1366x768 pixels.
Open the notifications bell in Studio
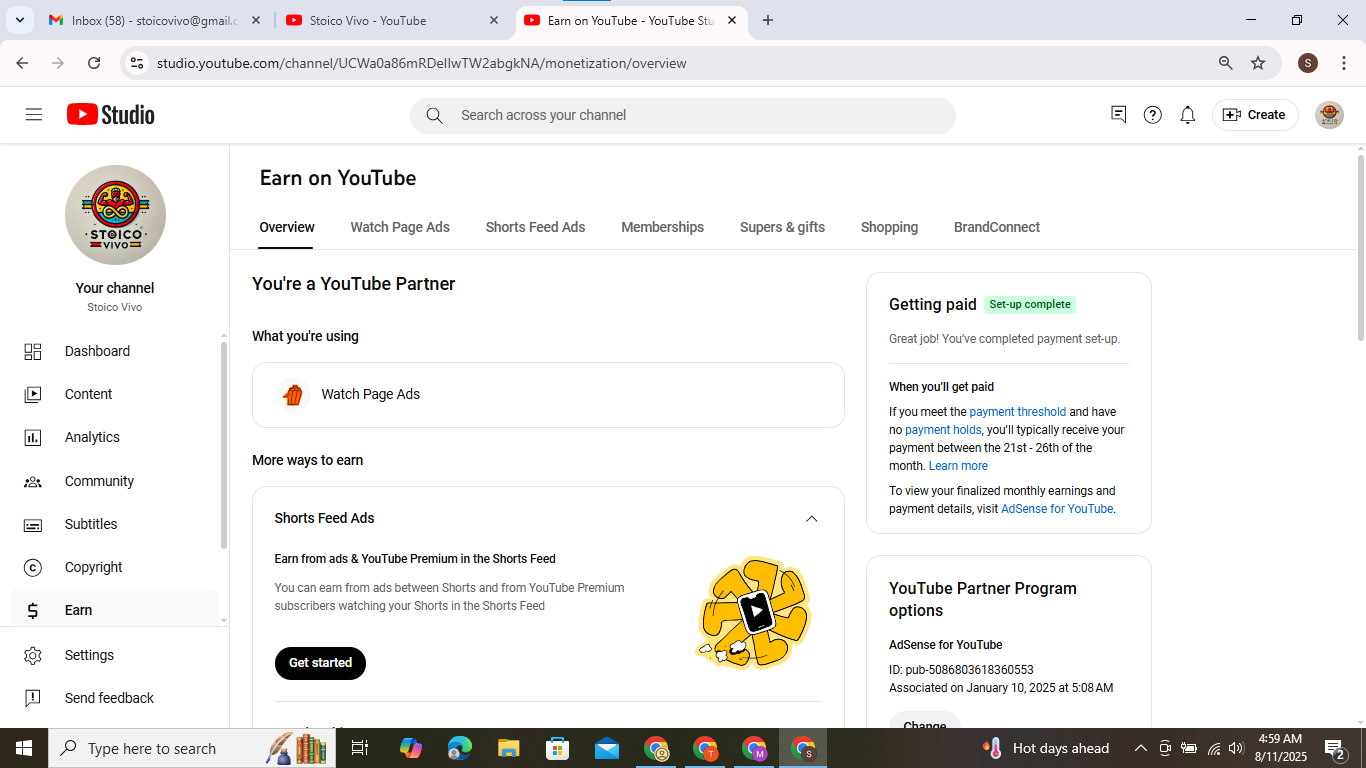coord(1188,115)
